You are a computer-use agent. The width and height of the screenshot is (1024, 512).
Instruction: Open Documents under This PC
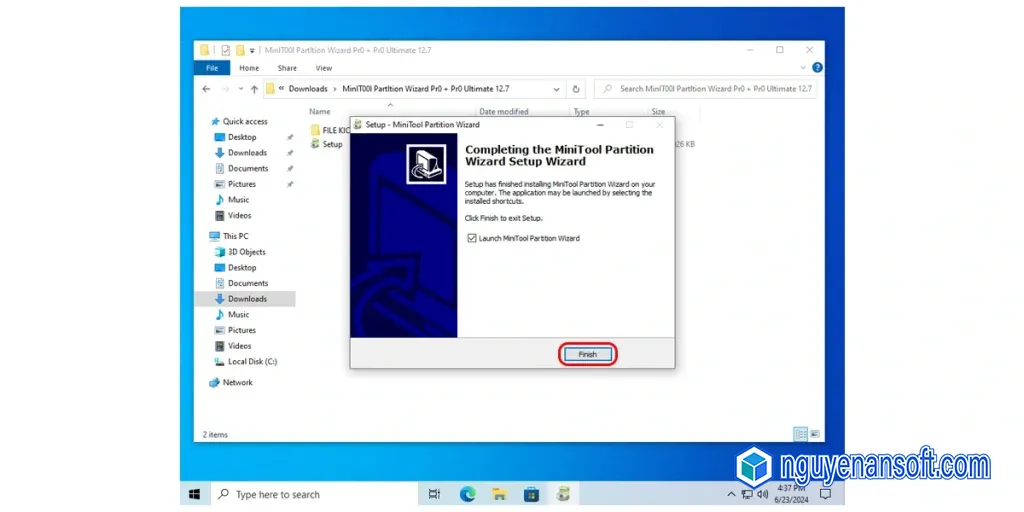[242, 283]
